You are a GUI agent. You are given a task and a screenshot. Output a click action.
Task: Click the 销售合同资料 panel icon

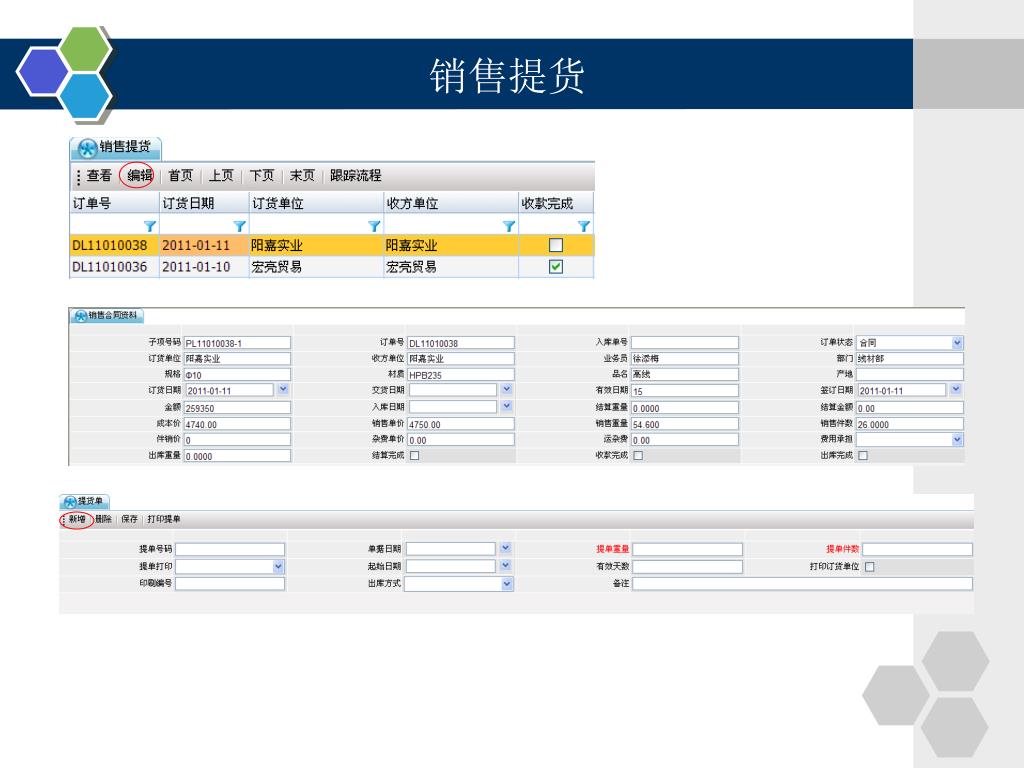81,316
